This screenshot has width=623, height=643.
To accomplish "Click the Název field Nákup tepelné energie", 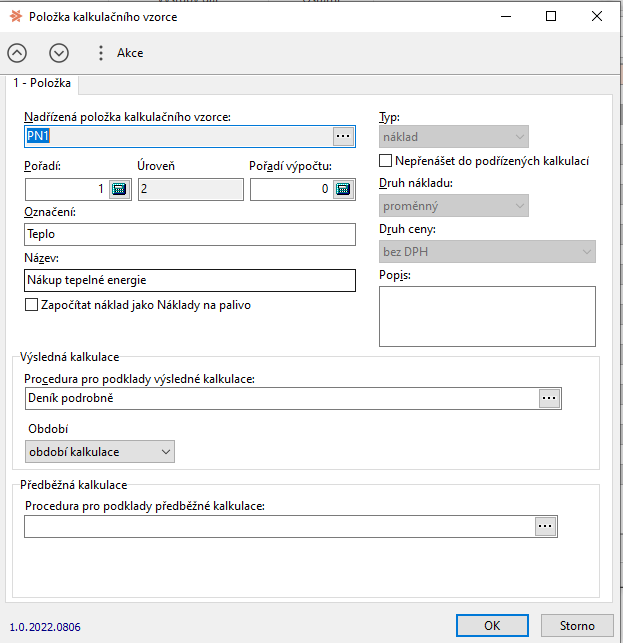I will pyautogui.click(x=190, y=280).
